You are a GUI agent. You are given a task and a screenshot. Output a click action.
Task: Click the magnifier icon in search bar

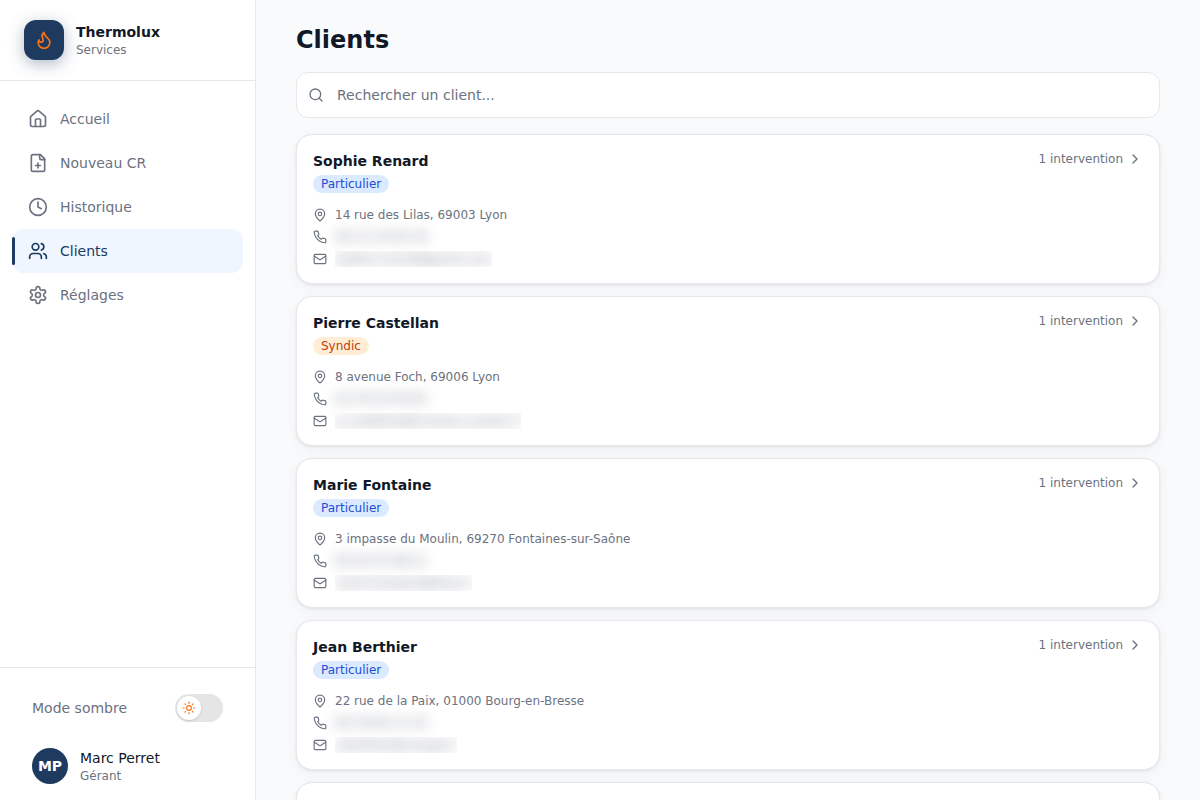[x=316, y=95]
